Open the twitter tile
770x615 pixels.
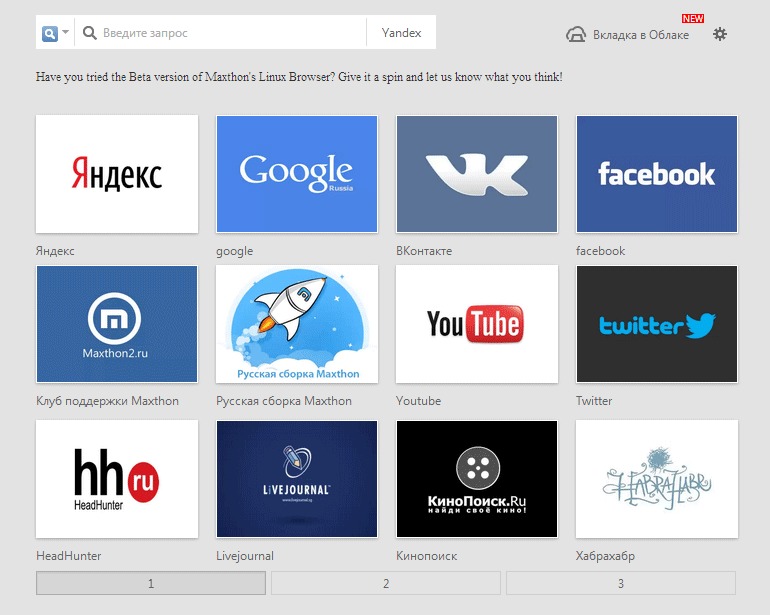click(657, 324)
